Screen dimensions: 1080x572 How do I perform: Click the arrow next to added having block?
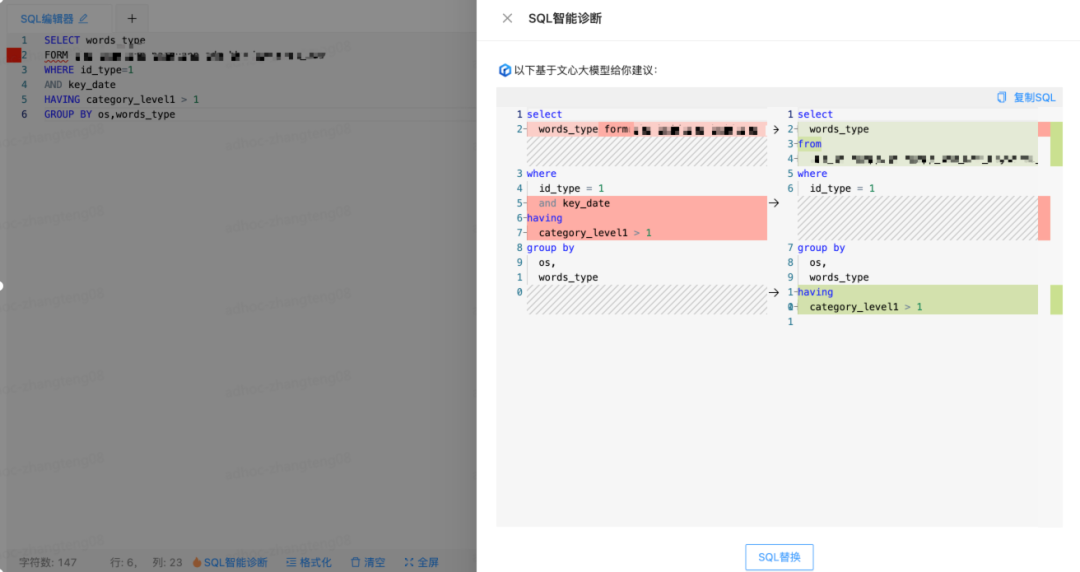pos(773,292)
